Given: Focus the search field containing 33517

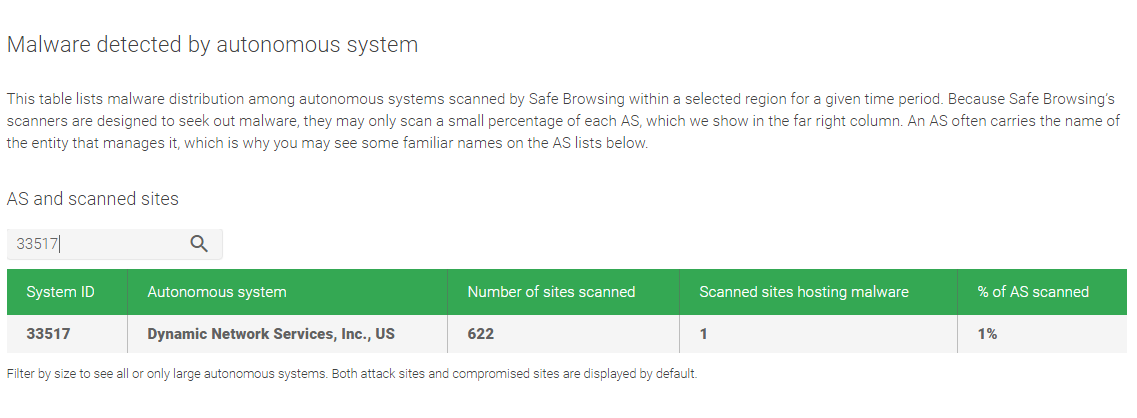Looking at the screenshot, I should (x=95, y=243).
